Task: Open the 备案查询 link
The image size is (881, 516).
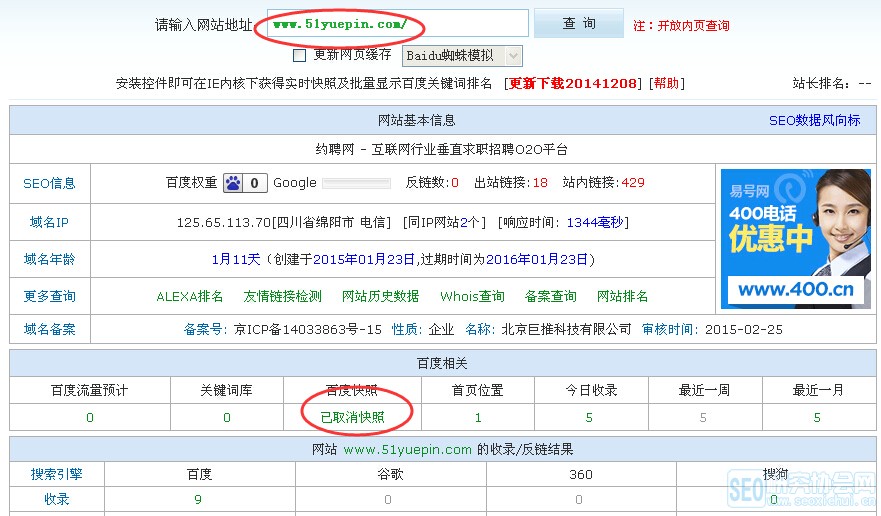Action: [550, 296]
